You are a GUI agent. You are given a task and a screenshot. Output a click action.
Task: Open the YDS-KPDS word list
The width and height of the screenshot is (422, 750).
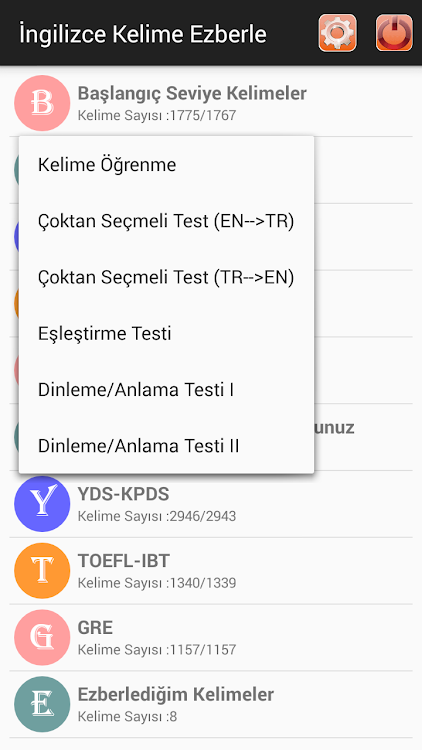pyautogui.click(x=211, y=504)
